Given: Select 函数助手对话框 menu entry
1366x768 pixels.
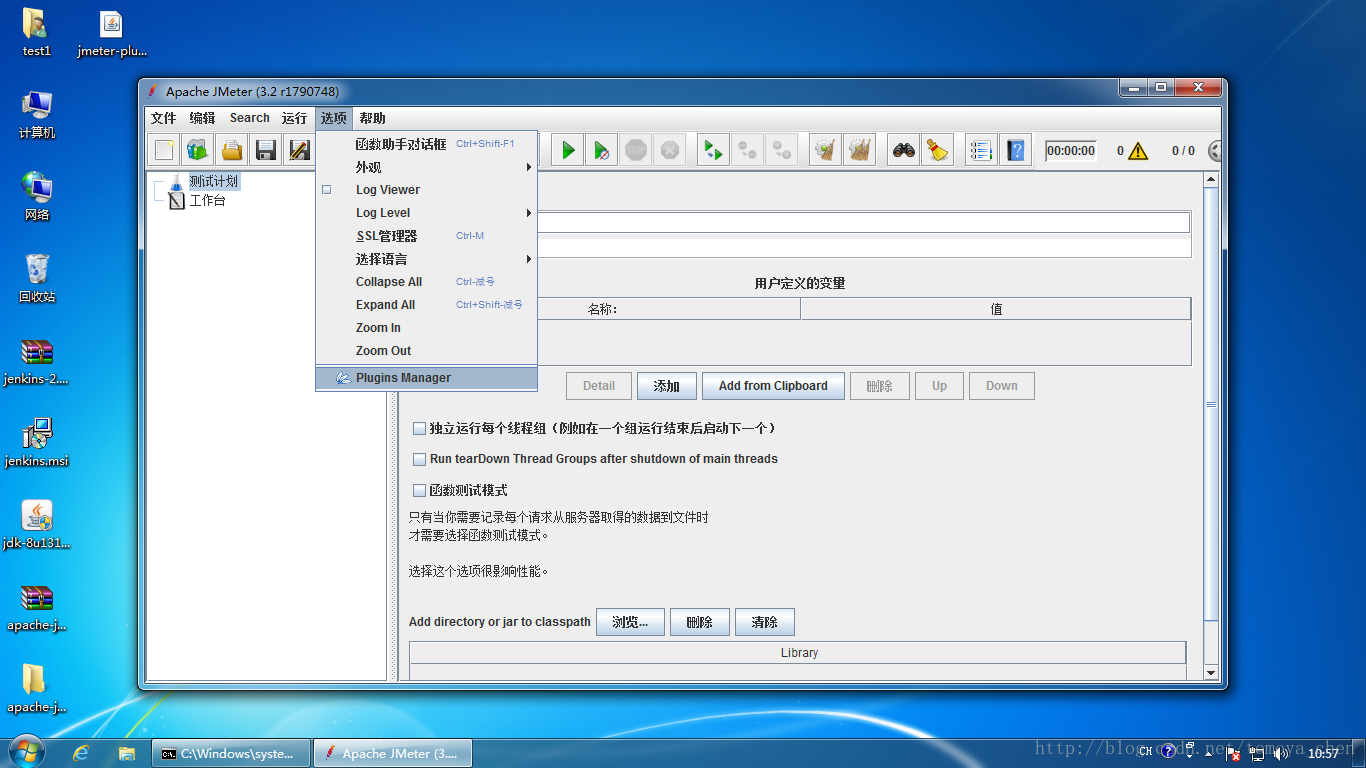Looking at the screenshot, I should pyautogui.click(x=427, y=144).
